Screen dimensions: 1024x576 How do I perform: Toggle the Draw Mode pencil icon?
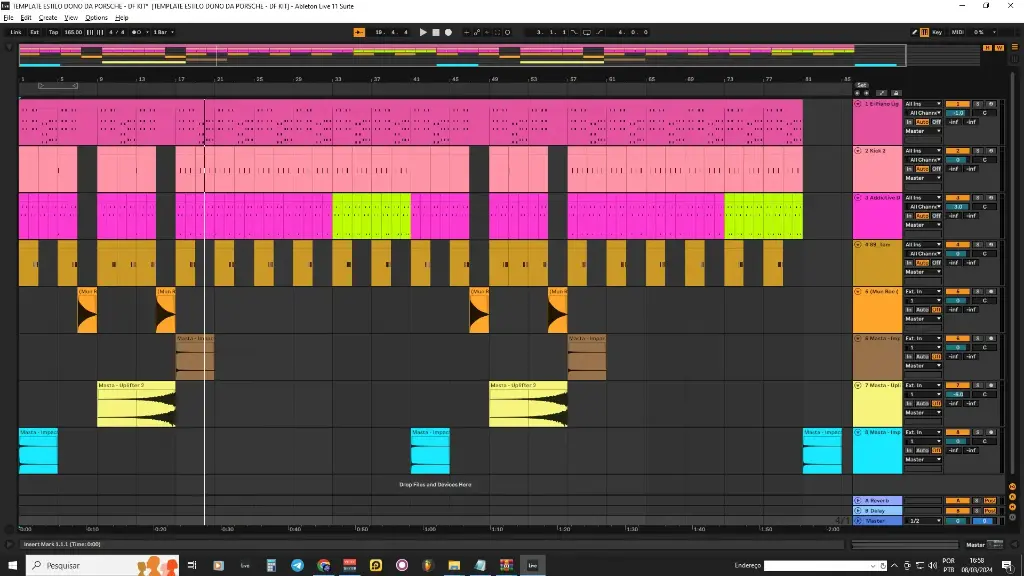point(914,32)
